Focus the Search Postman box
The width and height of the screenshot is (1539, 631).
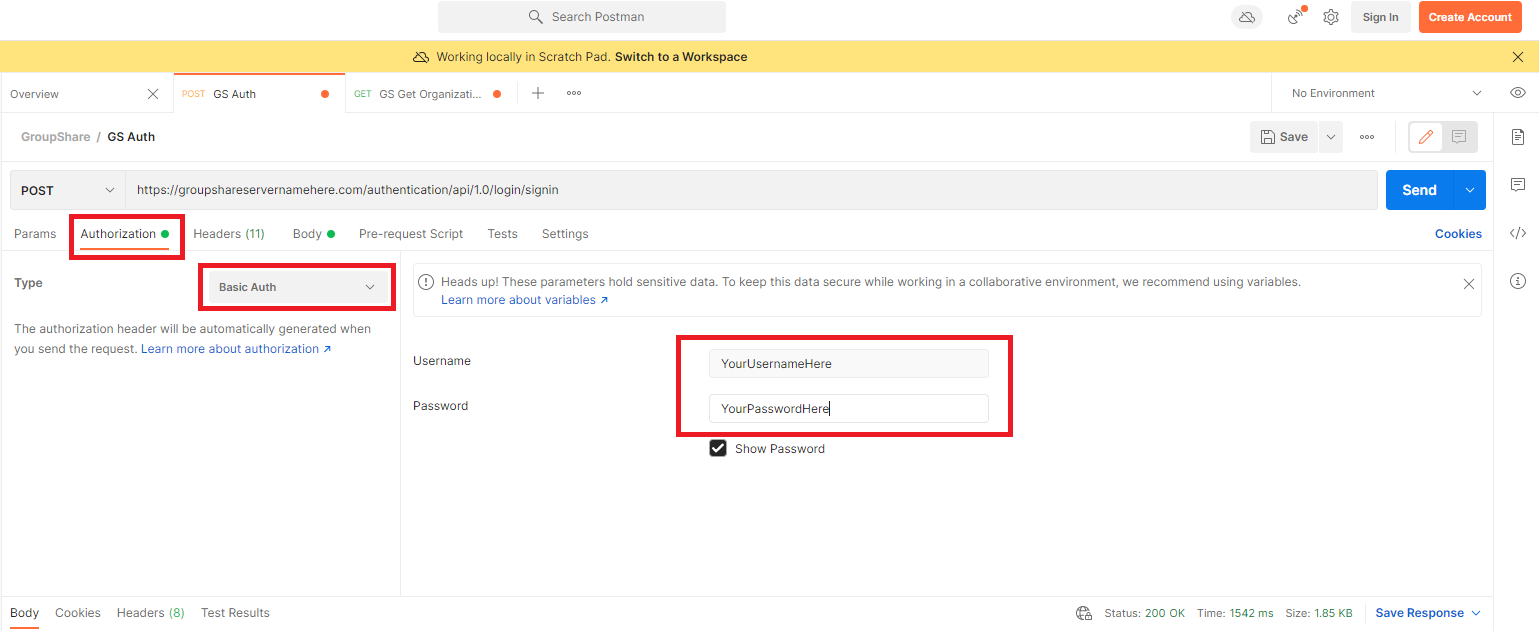[x=582, y=17]
